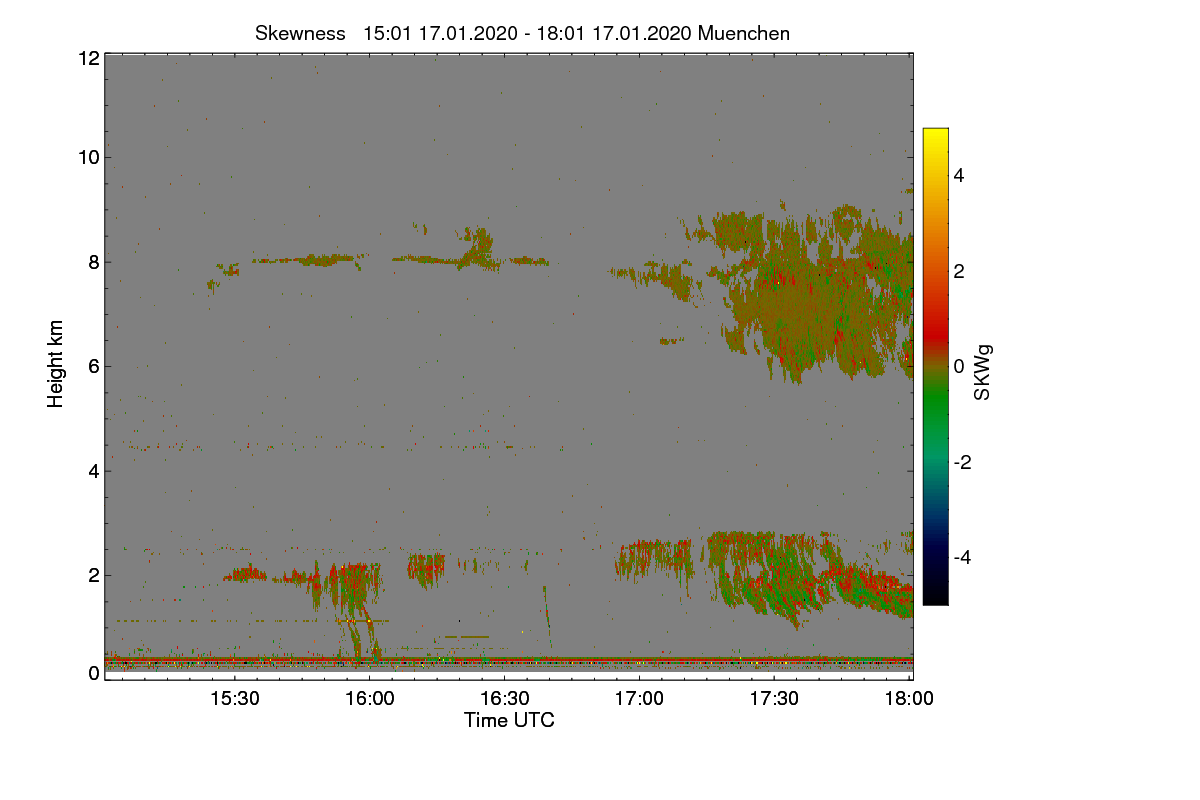Click the 18:00 time tick label
Image resolution: width=1200 pixels, height=800 pixels.
[909, 700]
